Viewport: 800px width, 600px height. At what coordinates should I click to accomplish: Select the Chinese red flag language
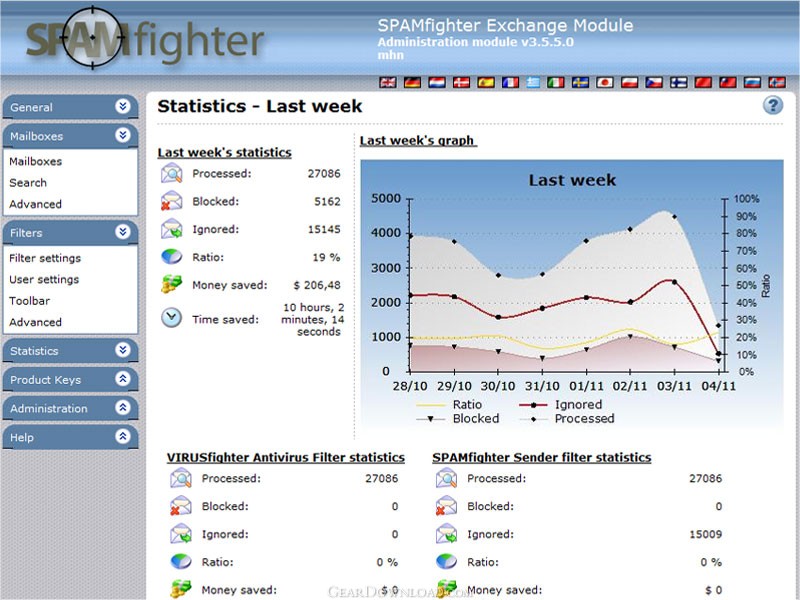pos(703,82)
